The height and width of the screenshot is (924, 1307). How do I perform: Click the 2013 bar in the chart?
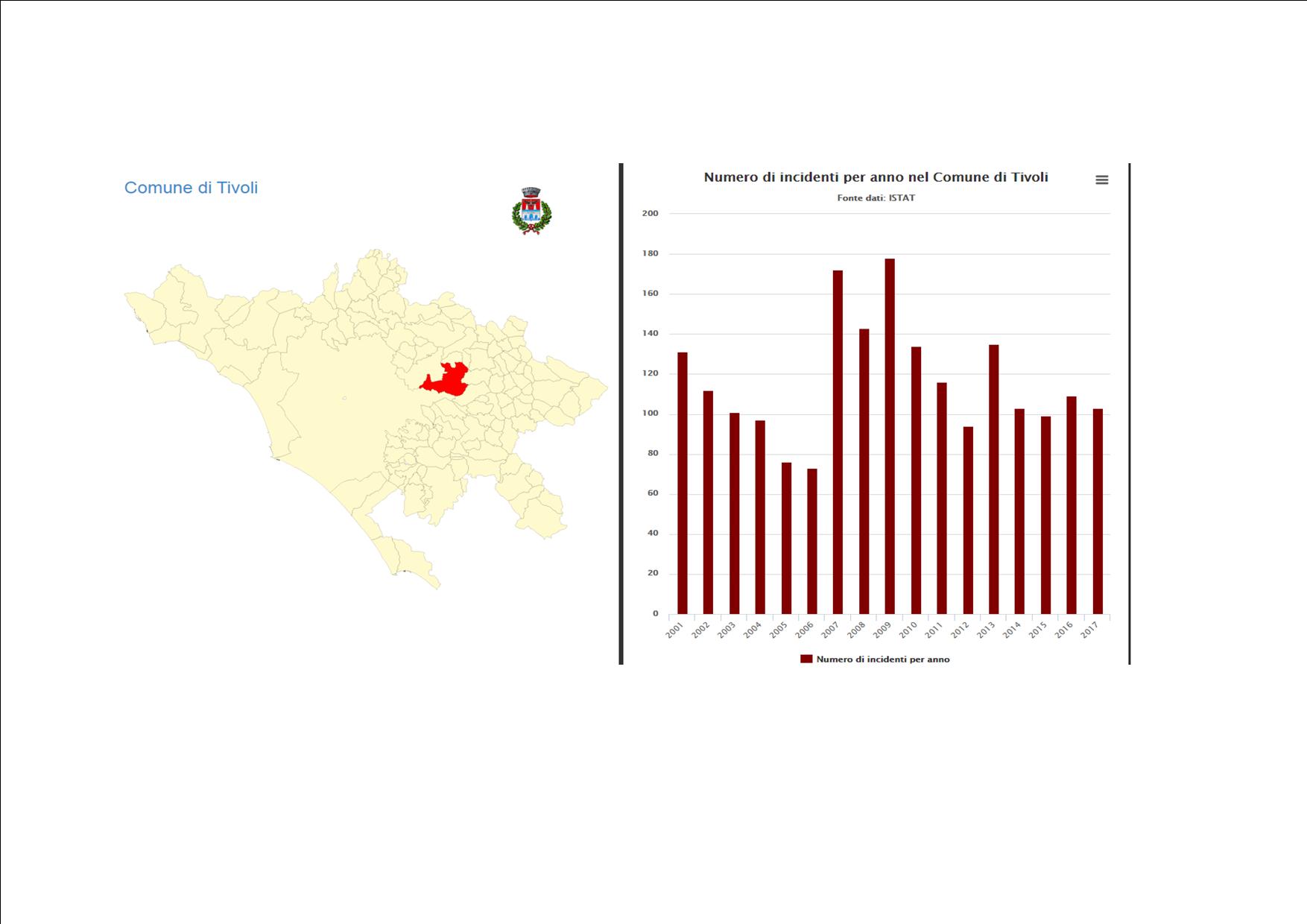tap(993, 479)
